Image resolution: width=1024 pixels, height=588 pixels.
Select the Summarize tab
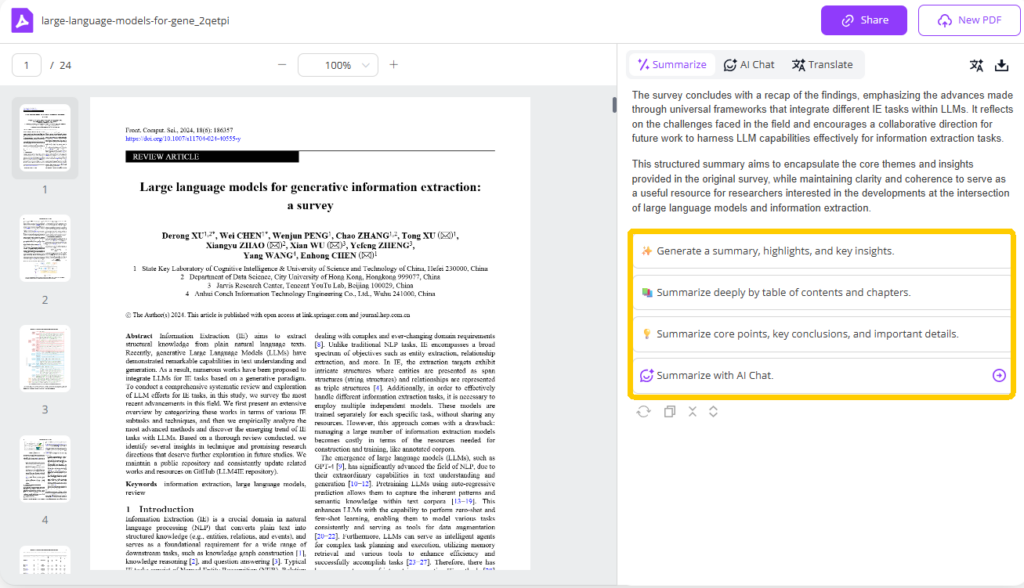(671, 65)
